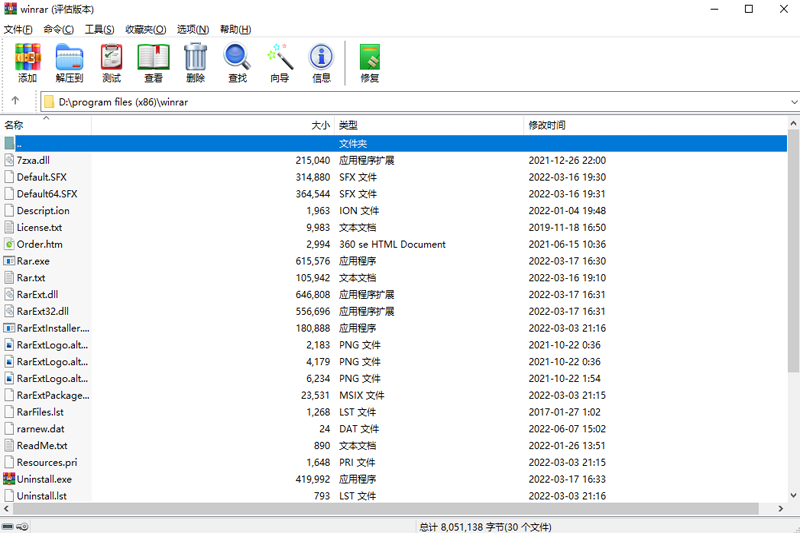Select the Resources.pri file name
Image resolution: width=800 pixels, height=533 pixels.
47,462
